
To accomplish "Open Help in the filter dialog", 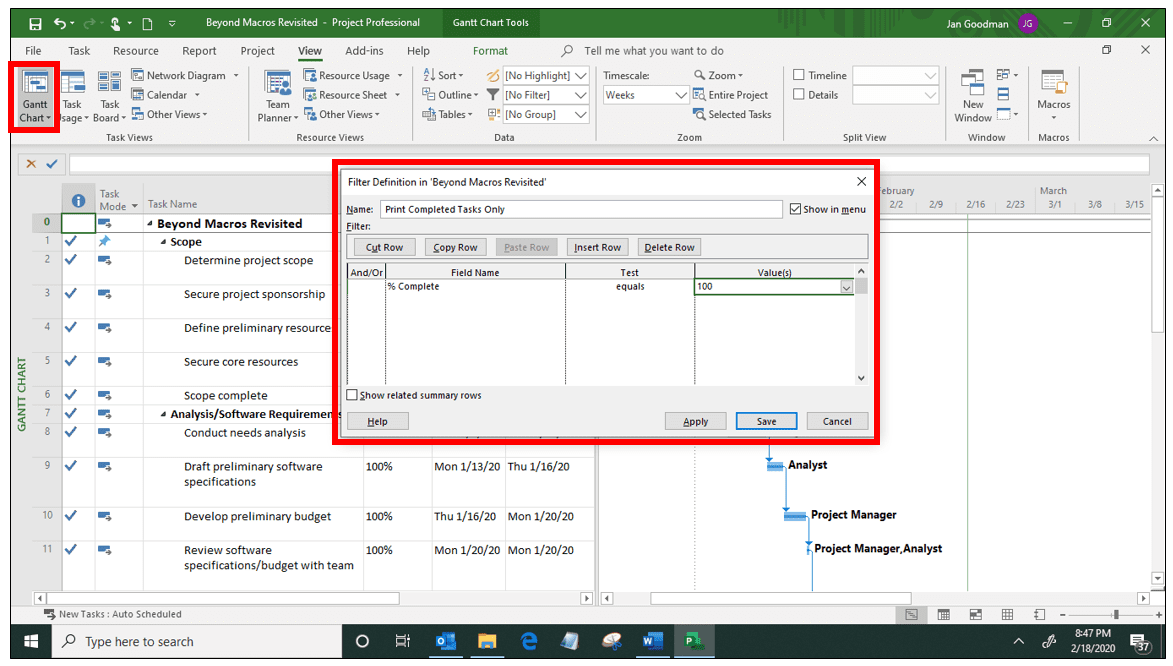I will coord(377,421).
